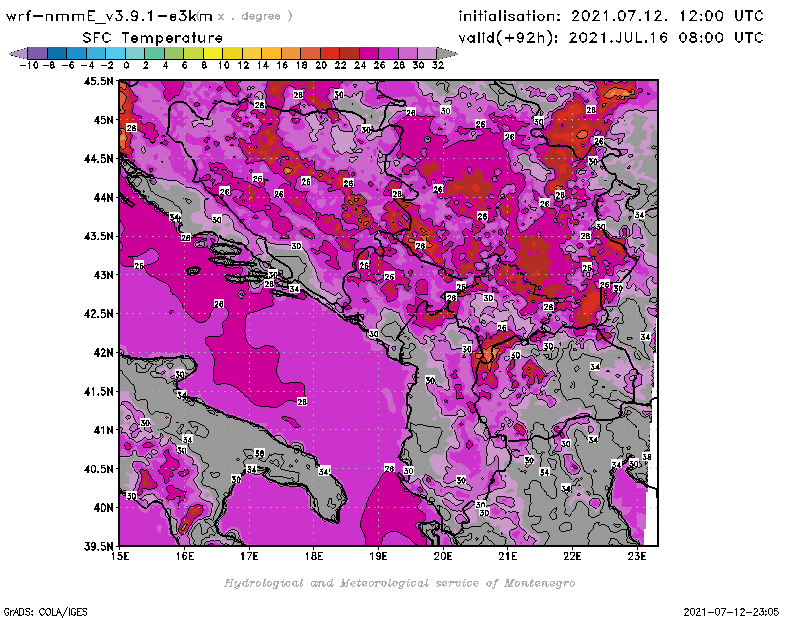
Task: Click the 41.5N latitude axis label
Action: [99, 391]
